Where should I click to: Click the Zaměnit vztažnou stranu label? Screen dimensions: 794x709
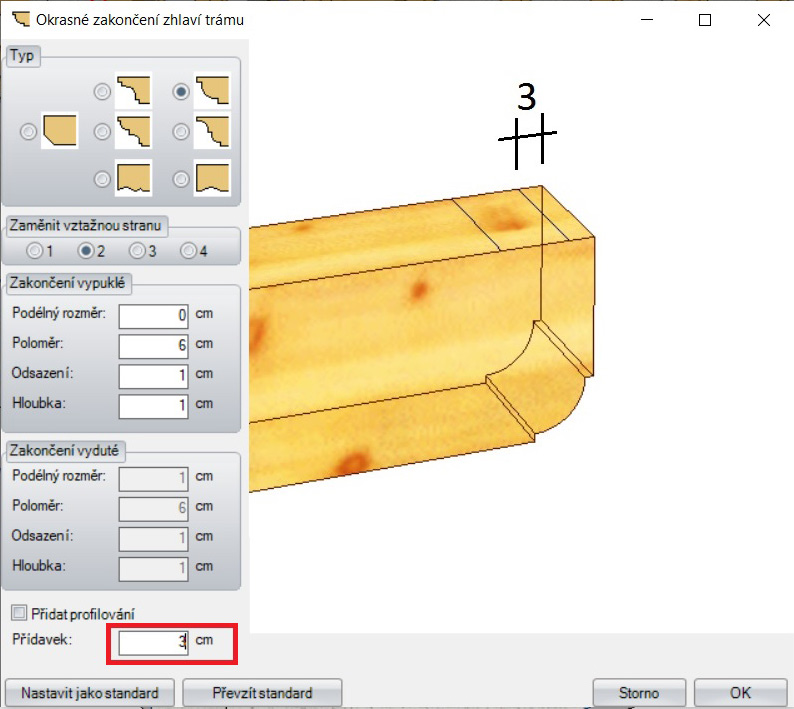click(85, 225)
